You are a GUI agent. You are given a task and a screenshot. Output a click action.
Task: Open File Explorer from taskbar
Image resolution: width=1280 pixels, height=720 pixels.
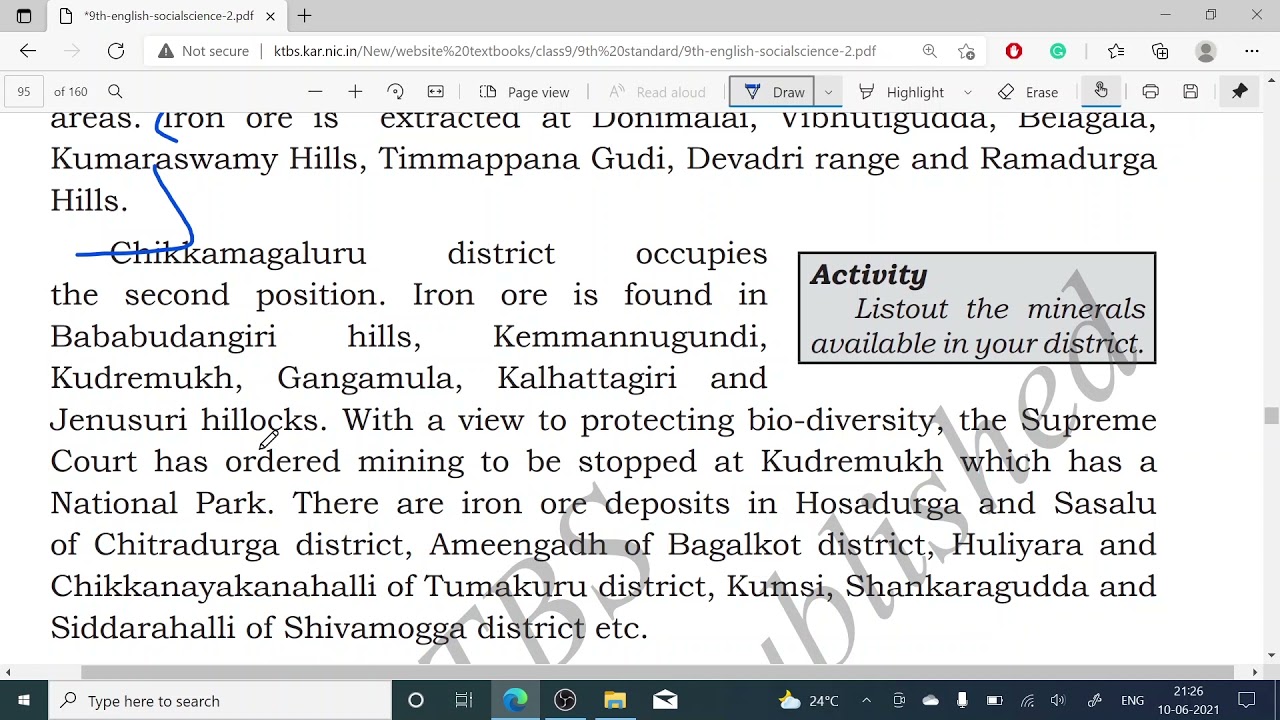[615, 700]
